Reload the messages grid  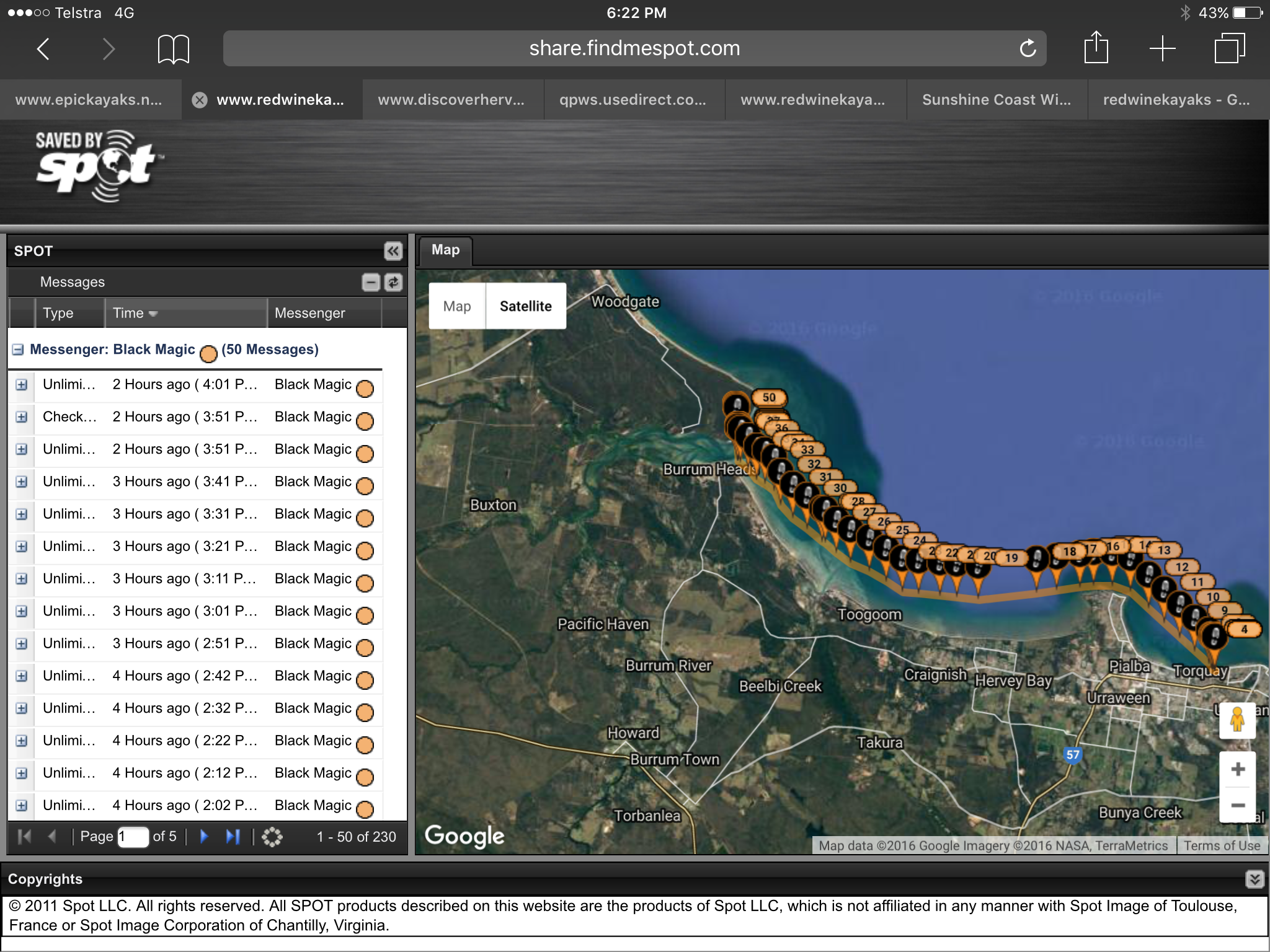pyautogui.click(x=272, y=837)
